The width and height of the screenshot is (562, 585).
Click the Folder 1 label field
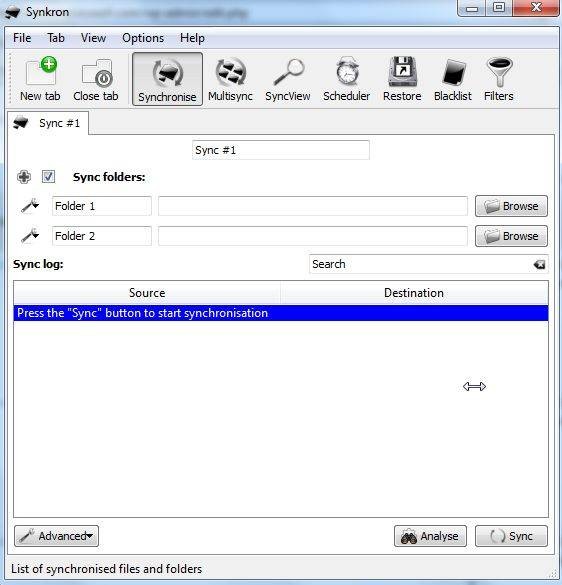click(102, 206)
